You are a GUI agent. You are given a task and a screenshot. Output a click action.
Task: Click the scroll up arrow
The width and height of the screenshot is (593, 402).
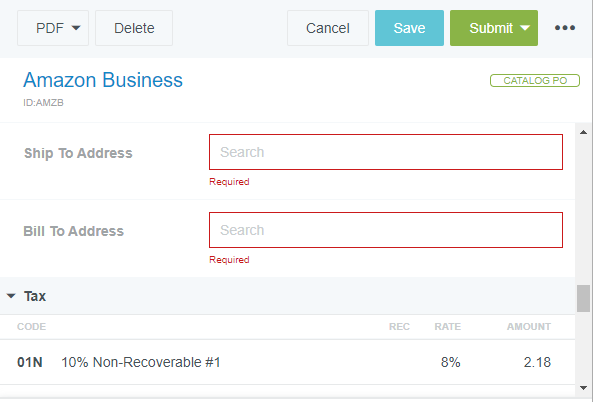[583, 132]
